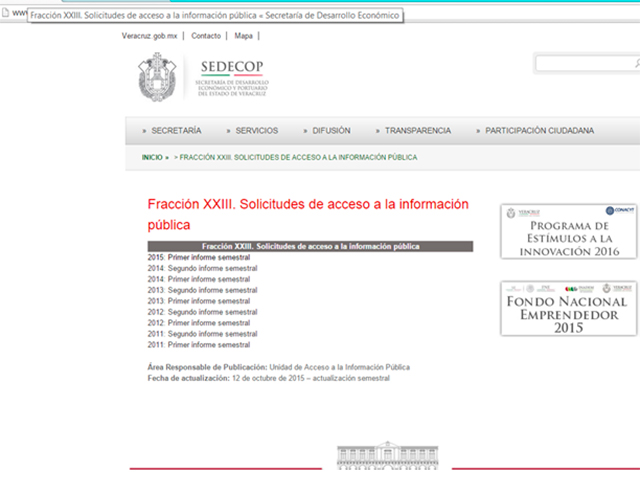Open the Veracruz.gob.mx link
The height and width of the screenshot is (494, 640).
pos(150,36)
